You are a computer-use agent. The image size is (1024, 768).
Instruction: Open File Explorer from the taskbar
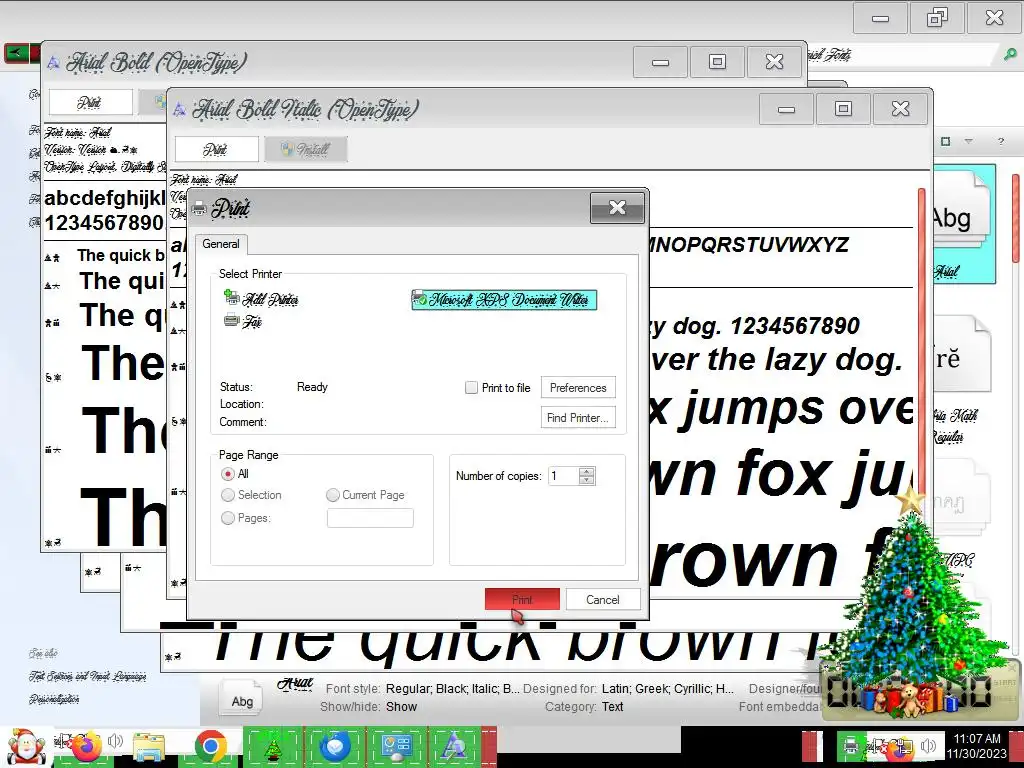pyautogui.click(x=149, y=746)
